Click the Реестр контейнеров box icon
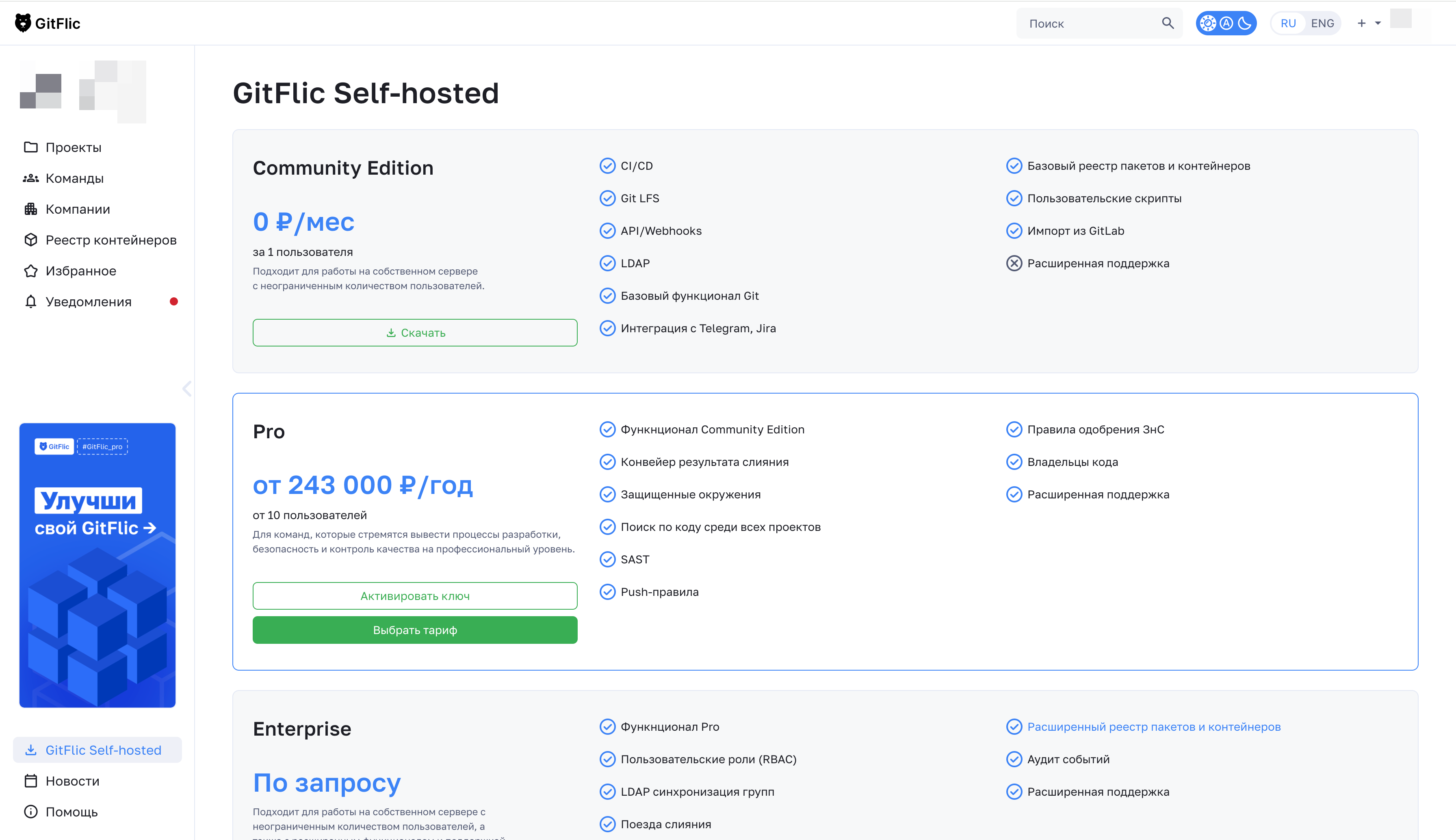Screen dimensions: 1456x840 (x=30, y=240)
